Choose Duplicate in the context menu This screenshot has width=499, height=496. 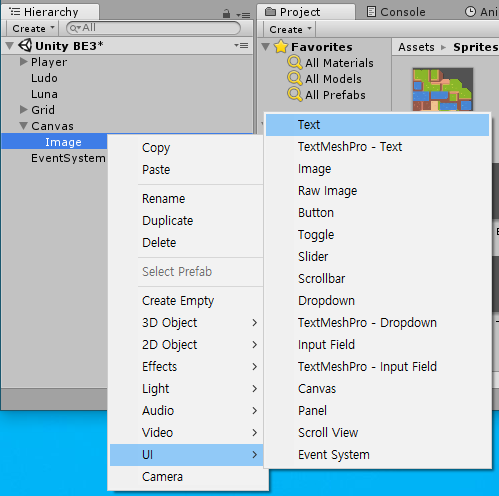pos(186,221)
